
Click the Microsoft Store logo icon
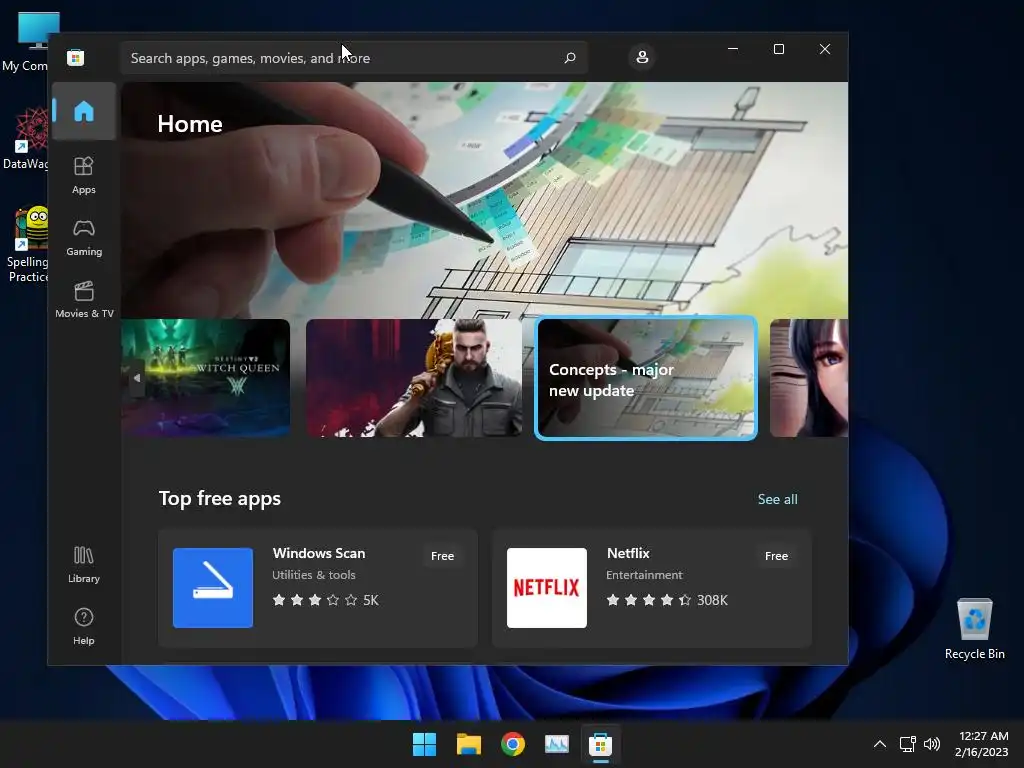(76, 57)
